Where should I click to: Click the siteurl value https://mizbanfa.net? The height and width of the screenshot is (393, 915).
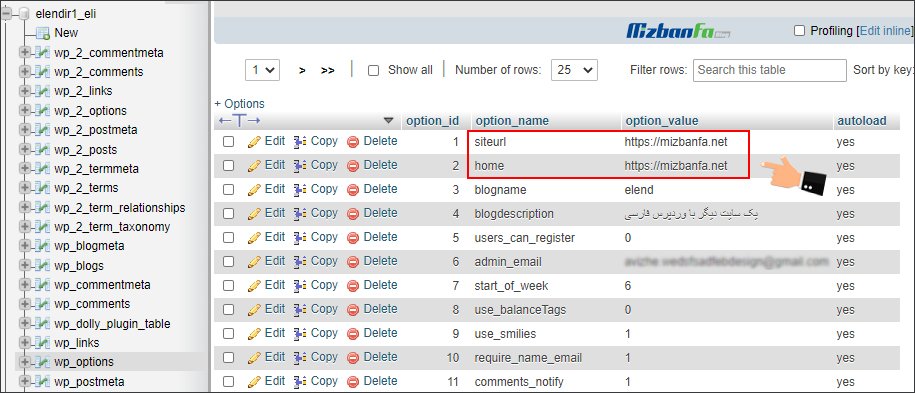[676, 142]
